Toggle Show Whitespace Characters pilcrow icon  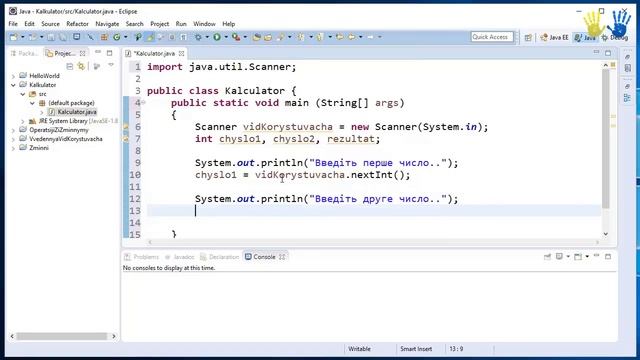click(184, 37)
